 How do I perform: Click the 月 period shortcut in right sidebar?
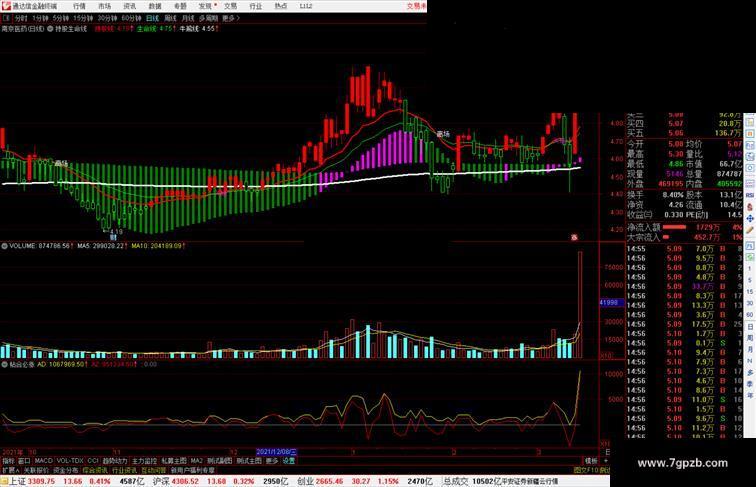[x=750, y=350]
